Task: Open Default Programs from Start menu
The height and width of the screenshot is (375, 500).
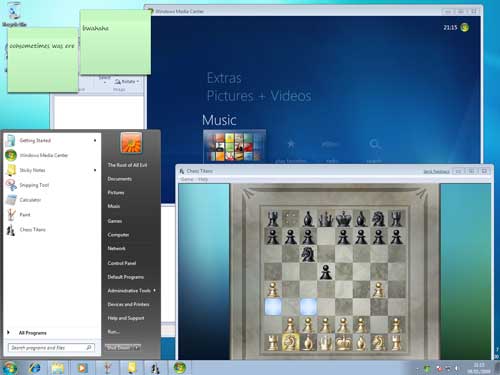Action: 125,277
